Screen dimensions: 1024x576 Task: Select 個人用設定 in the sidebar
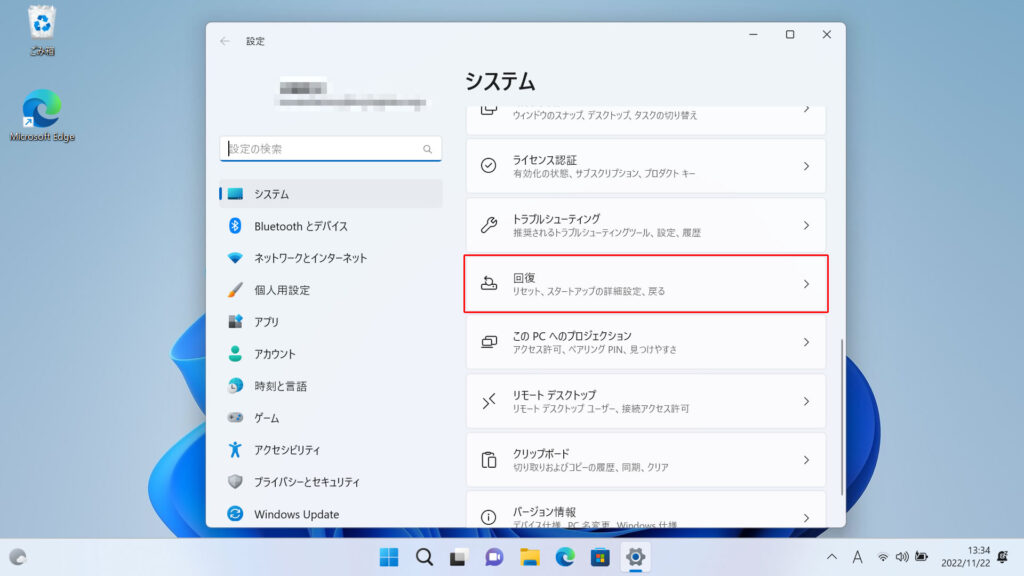(331, 290)
